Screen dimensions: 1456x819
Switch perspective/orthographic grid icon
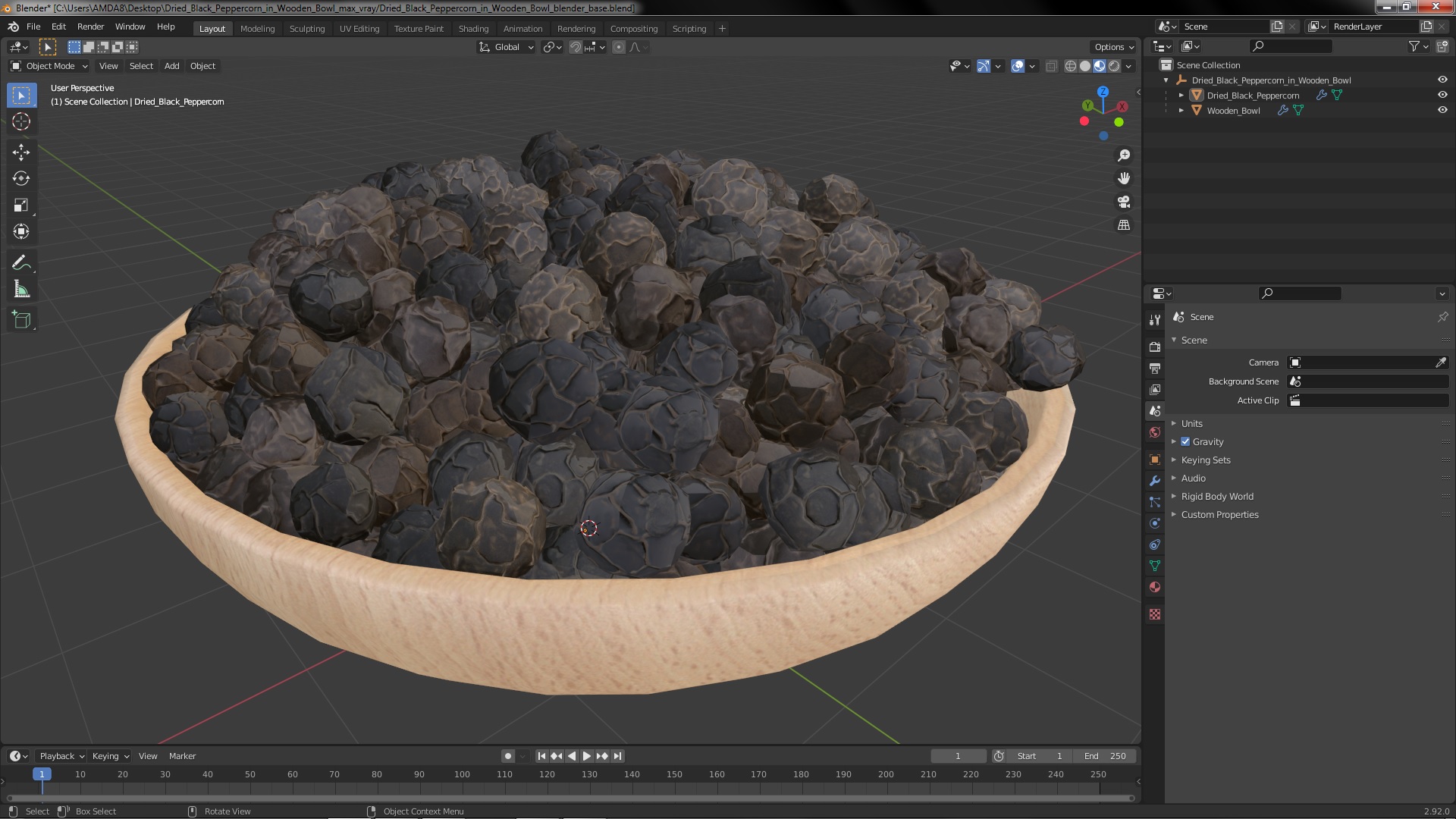[x=1124, y=225]
